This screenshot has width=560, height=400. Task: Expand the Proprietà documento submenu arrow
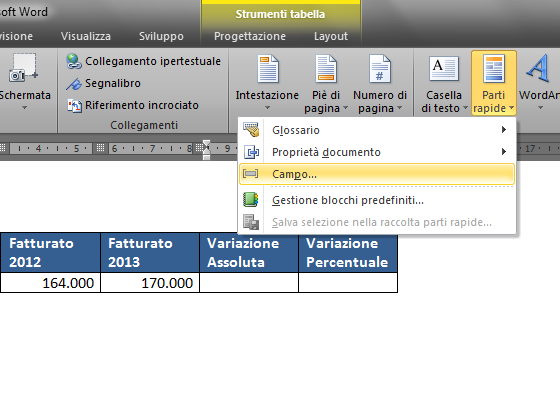coord(504,152)
